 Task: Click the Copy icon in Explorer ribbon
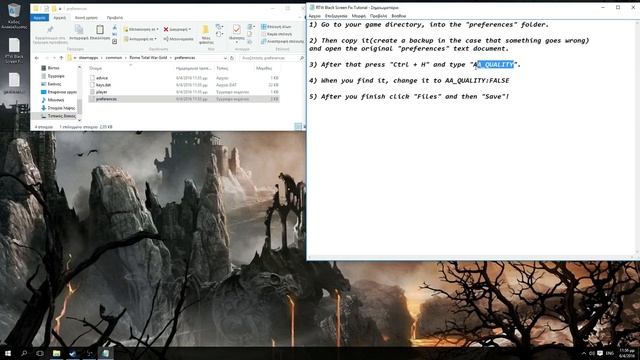click(79, 29)
